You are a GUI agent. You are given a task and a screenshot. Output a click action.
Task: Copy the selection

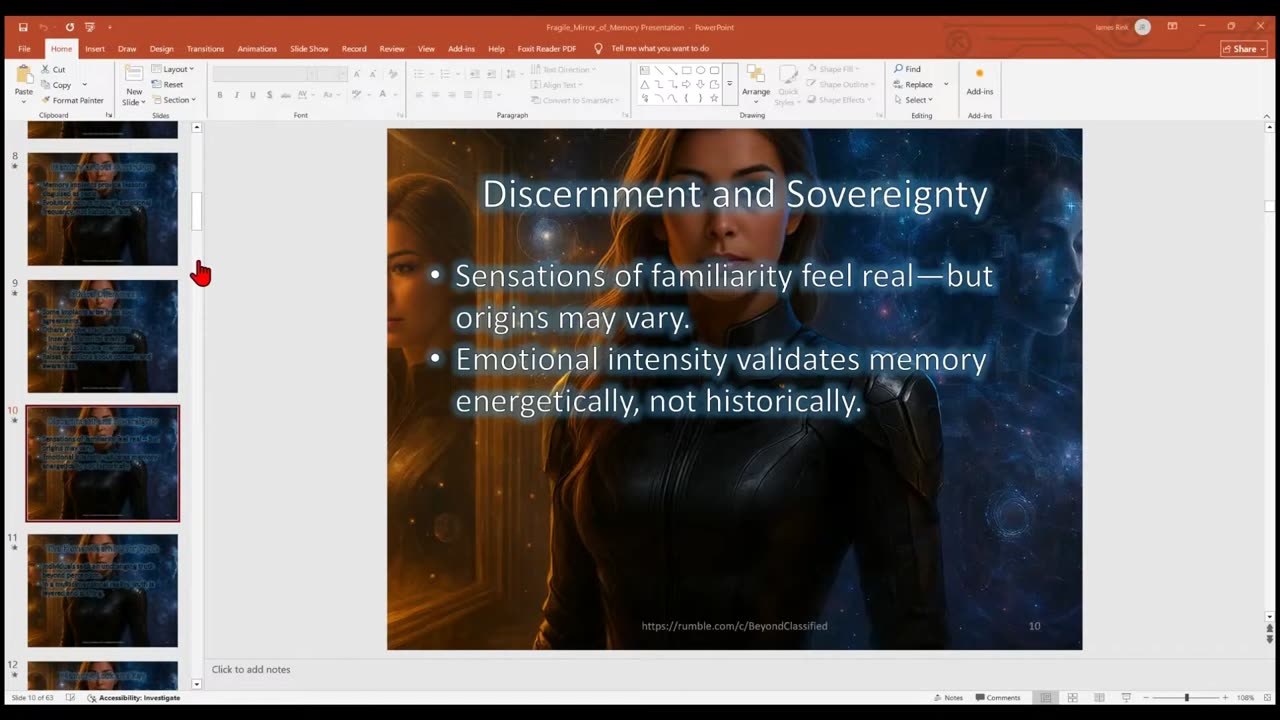[56, 85]
